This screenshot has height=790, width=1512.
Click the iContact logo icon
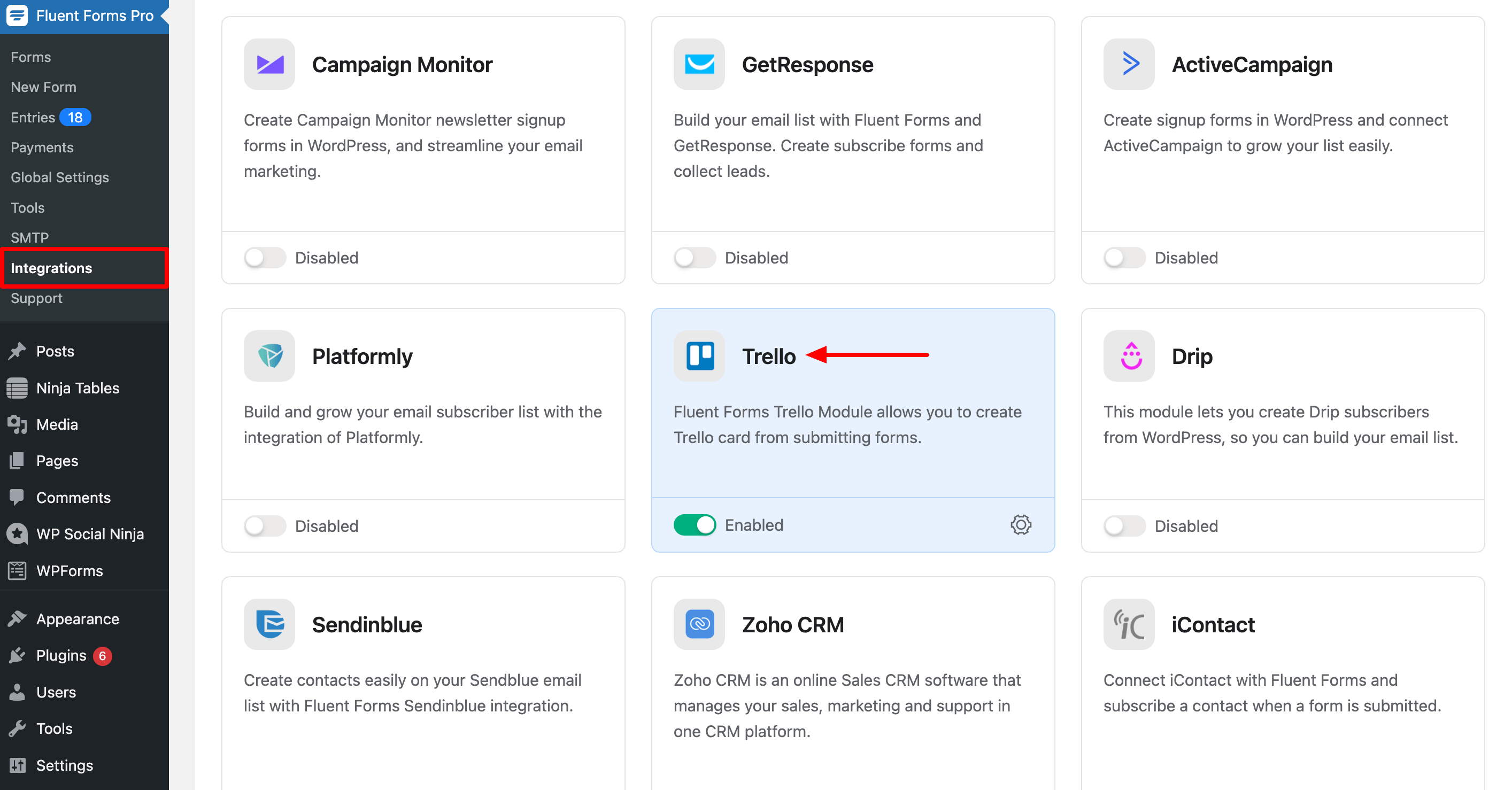tap(1129, 624)
